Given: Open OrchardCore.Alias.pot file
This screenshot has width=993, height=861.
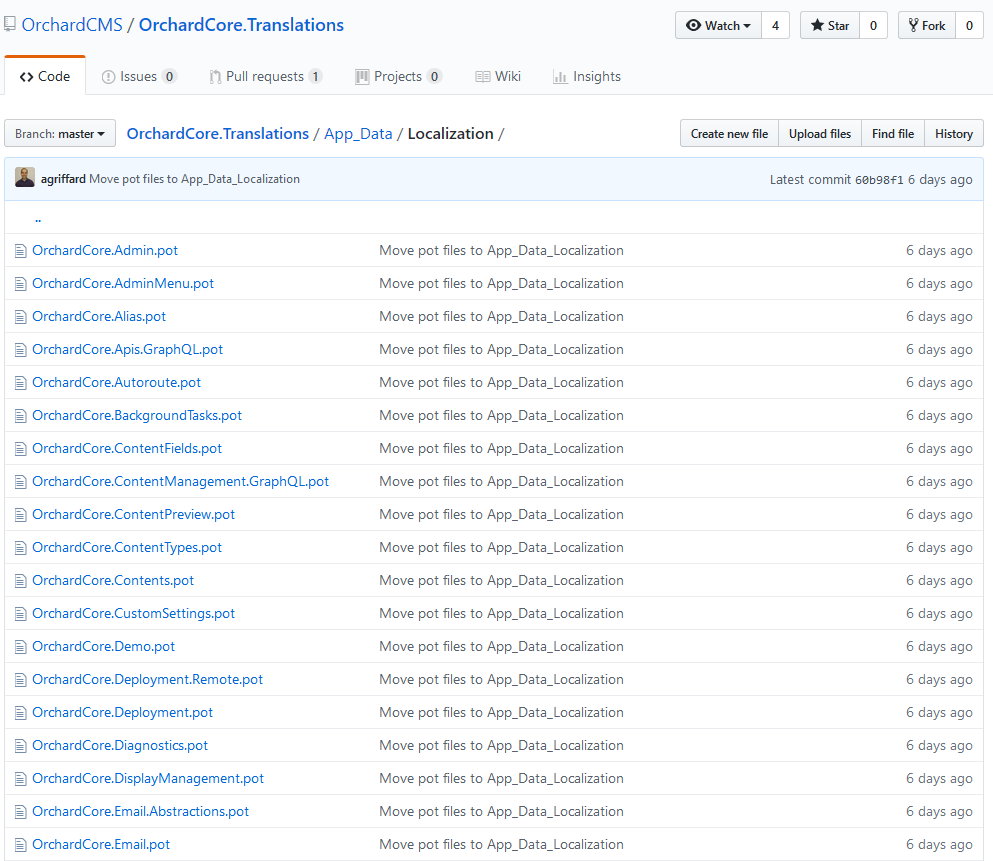Looking at the screenshot, I should coord(99,317).
